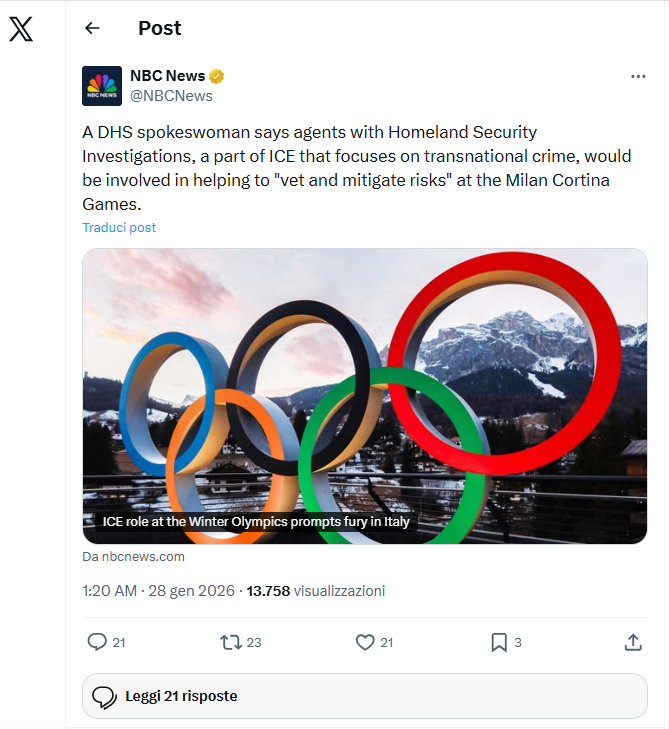Click the 'Post' page heading
Viewport: 669px width, 729px height.
(x=160, y=28)
